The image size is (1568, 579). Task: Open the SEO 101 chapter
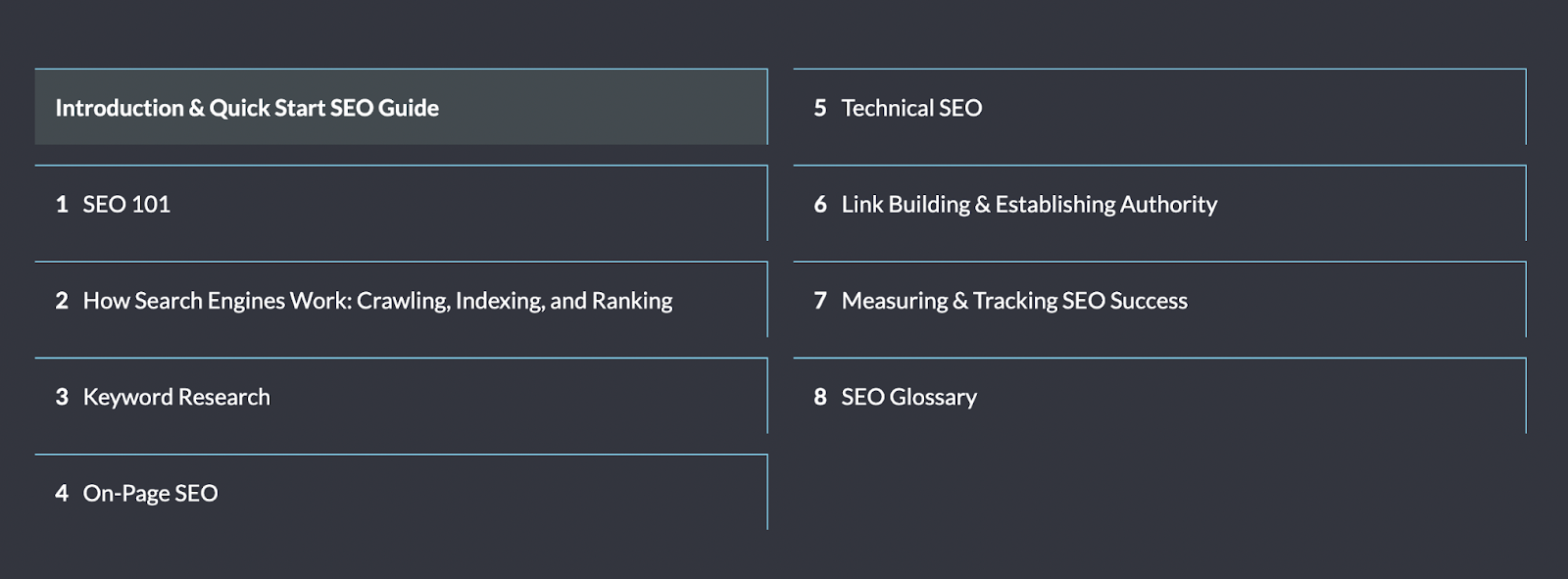point(126,204)
